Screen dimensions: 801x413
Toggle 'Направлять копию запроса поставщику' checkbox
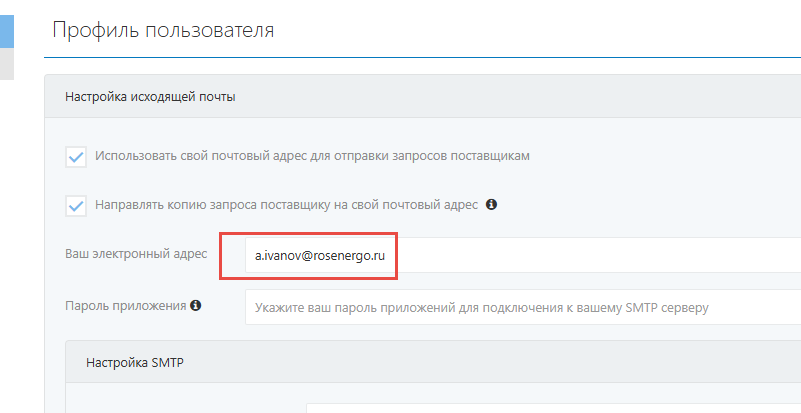click(x=76, y=206)
